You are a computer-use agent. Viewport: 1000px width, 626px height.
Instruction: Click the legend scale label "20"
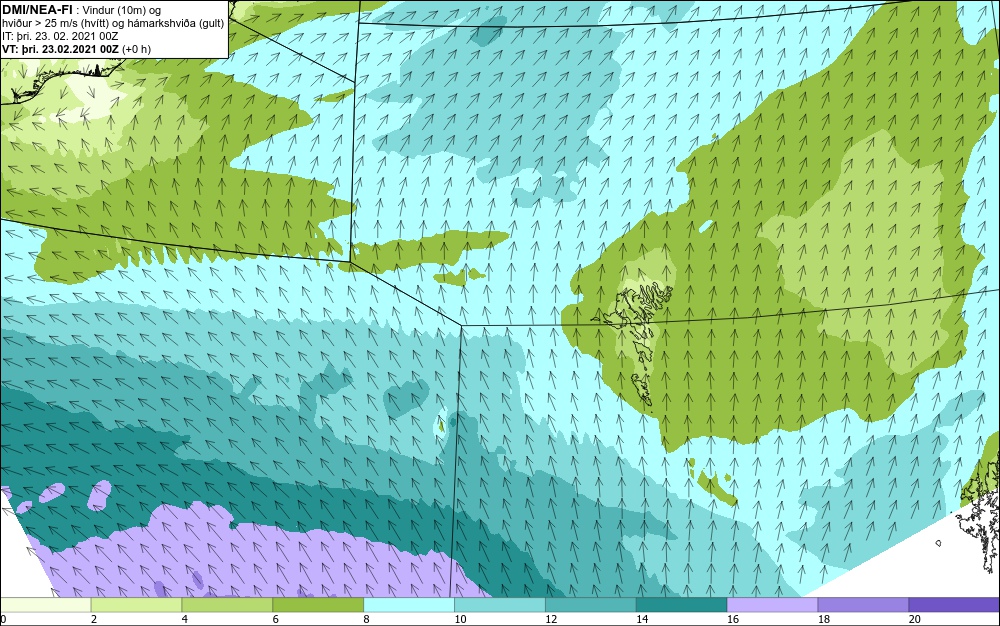[x=915, y=619]
